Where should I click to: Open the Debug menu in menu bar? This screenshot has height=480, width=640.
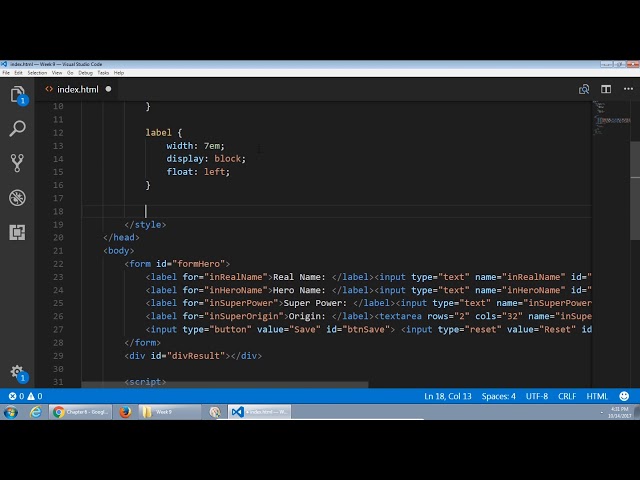(x=85, y=73)
